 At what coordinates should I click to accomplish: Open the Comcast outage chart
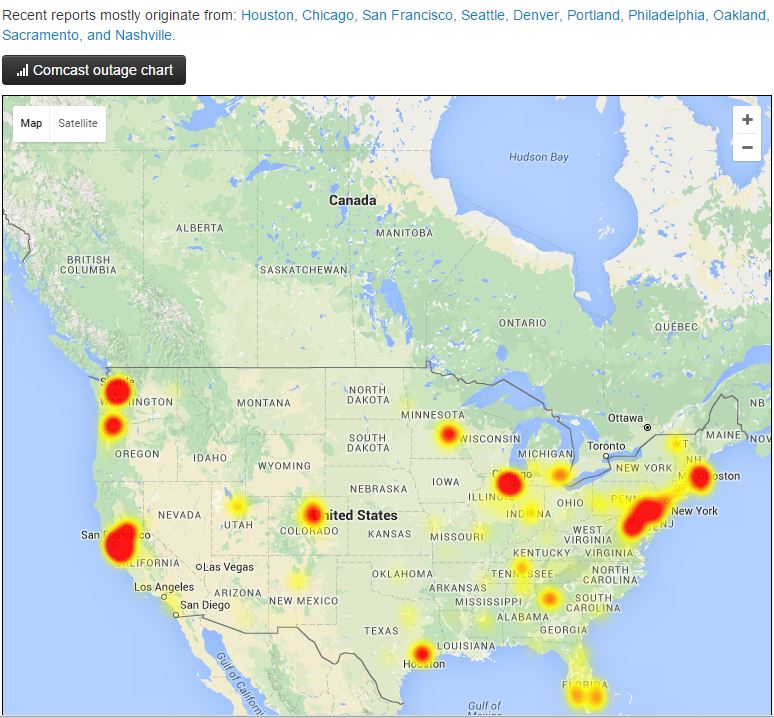(94, 70)
